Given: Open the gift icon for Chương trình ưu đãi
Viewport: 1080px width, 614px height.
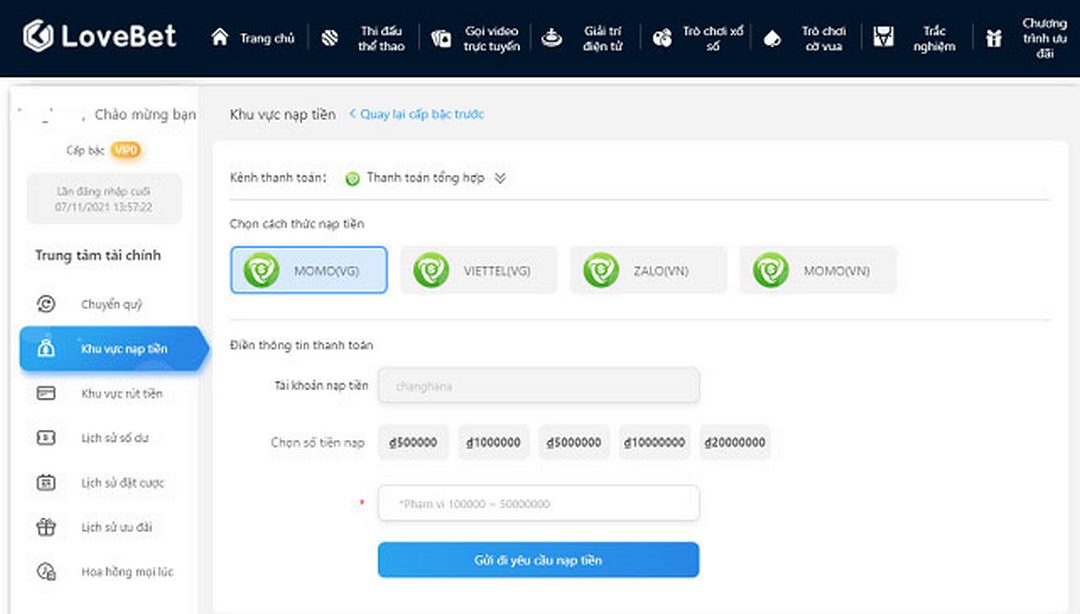Looking at the screenshot, I should [x=993, y=39].
